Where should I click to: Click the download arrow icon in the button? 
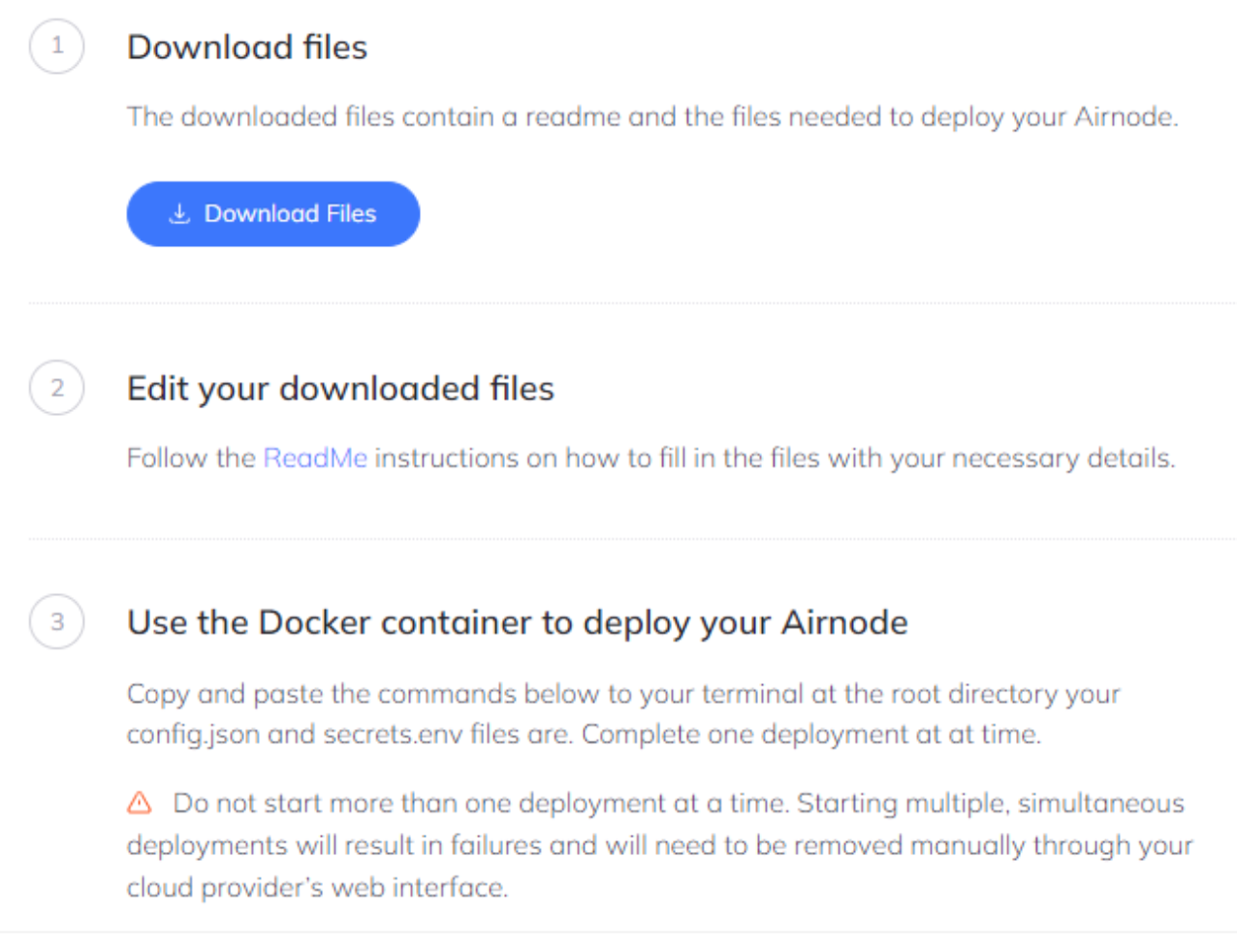click(179, 214)
